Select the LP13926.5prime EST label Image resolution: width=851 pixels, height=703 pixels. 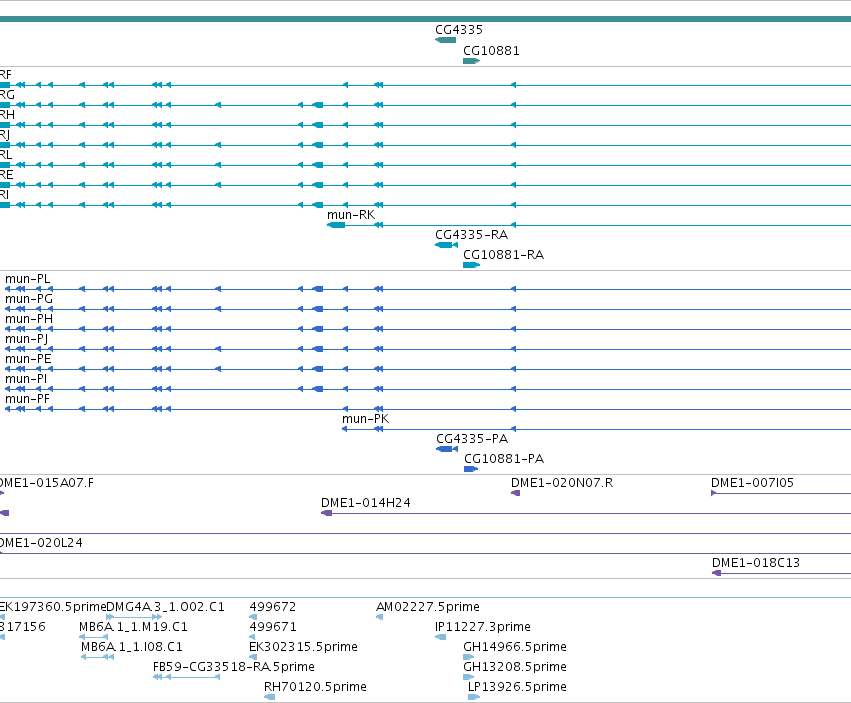(517, 687)
